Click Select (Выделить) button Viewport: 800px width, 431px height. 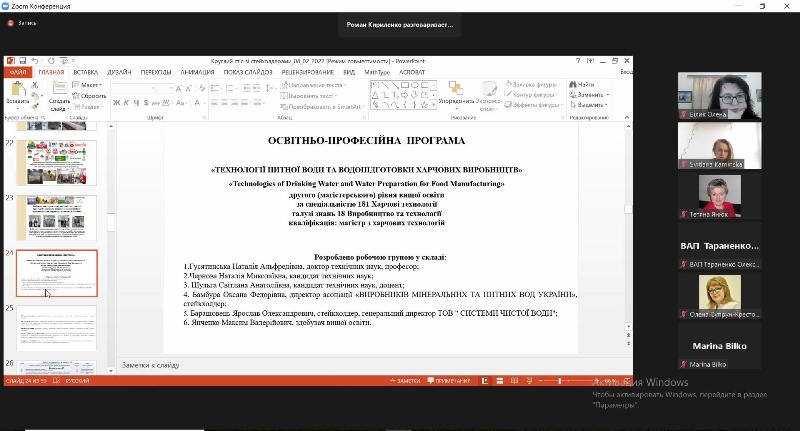589,105
